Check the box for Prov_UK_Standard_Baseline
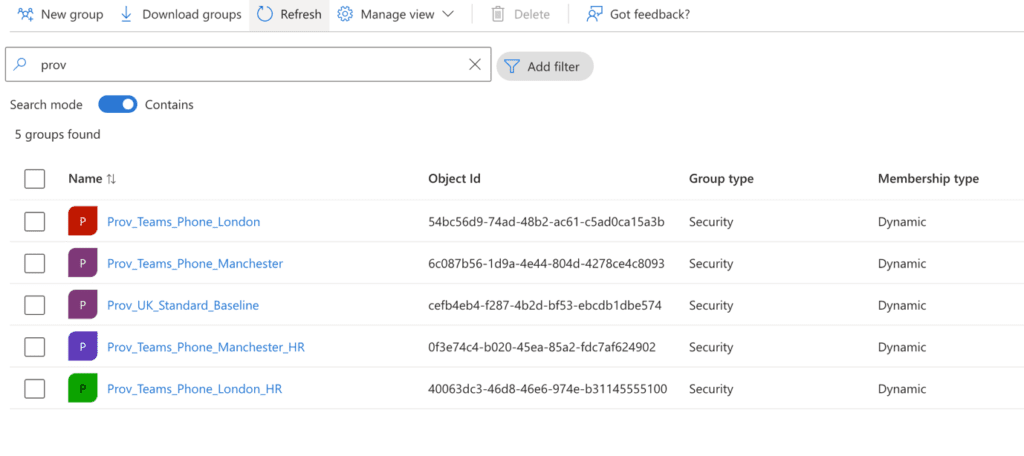The width and height of the screenshot is (1024, 456). point(35,305)
